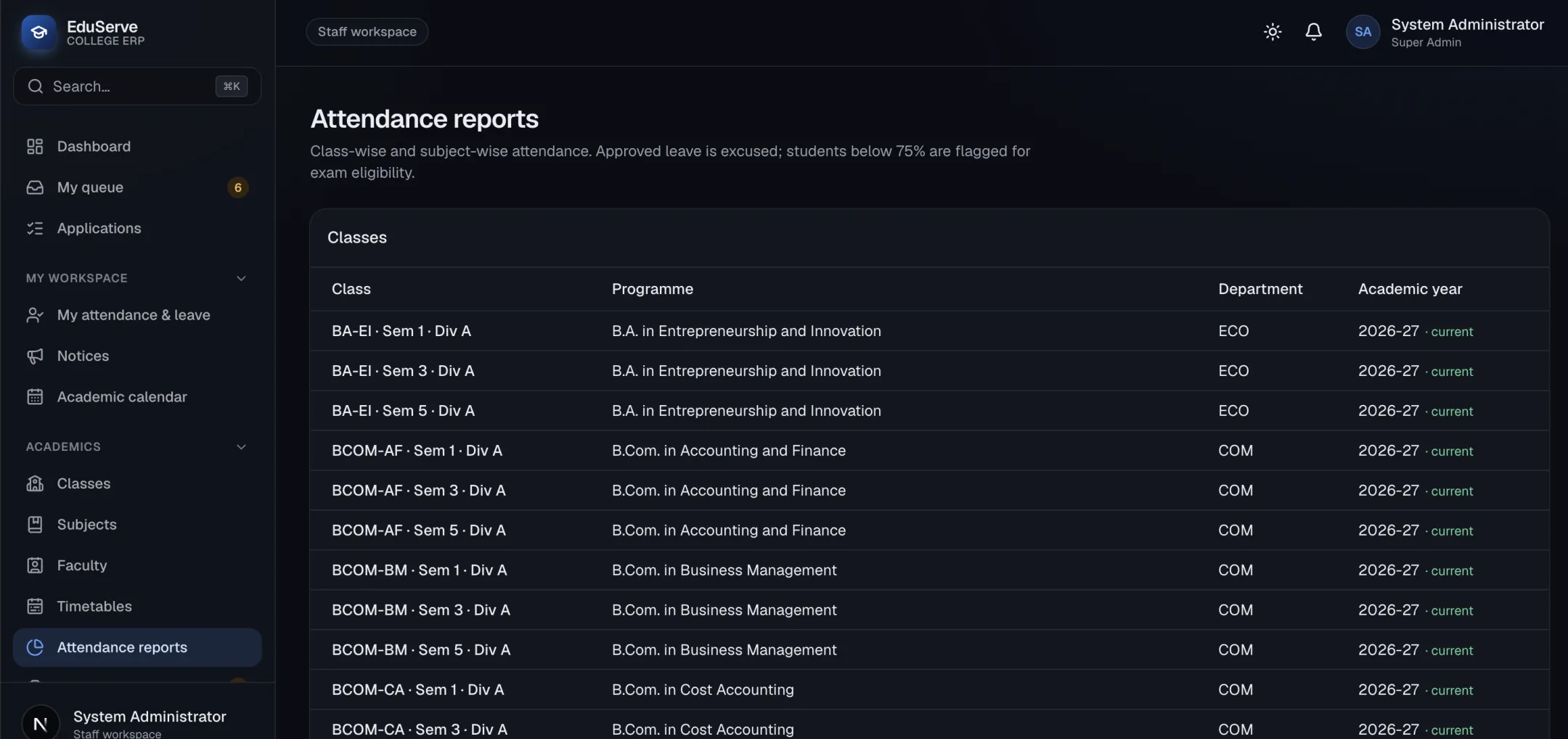Open Notices menu item
This screenshot has height=739, width=1568.
[137, 356]
